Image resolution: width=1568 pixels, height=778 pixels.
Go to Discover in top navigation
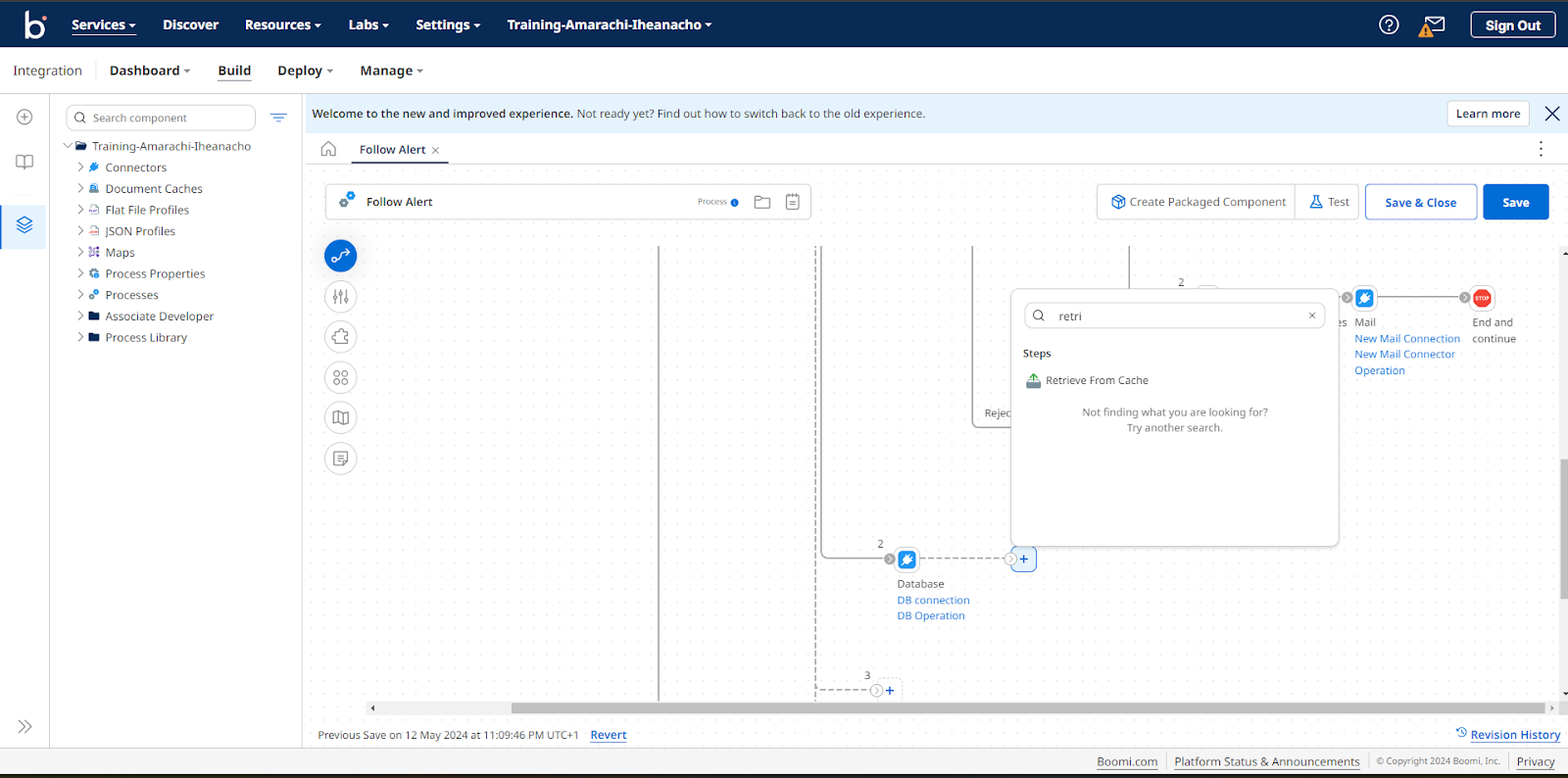click(x=190, y=25)
